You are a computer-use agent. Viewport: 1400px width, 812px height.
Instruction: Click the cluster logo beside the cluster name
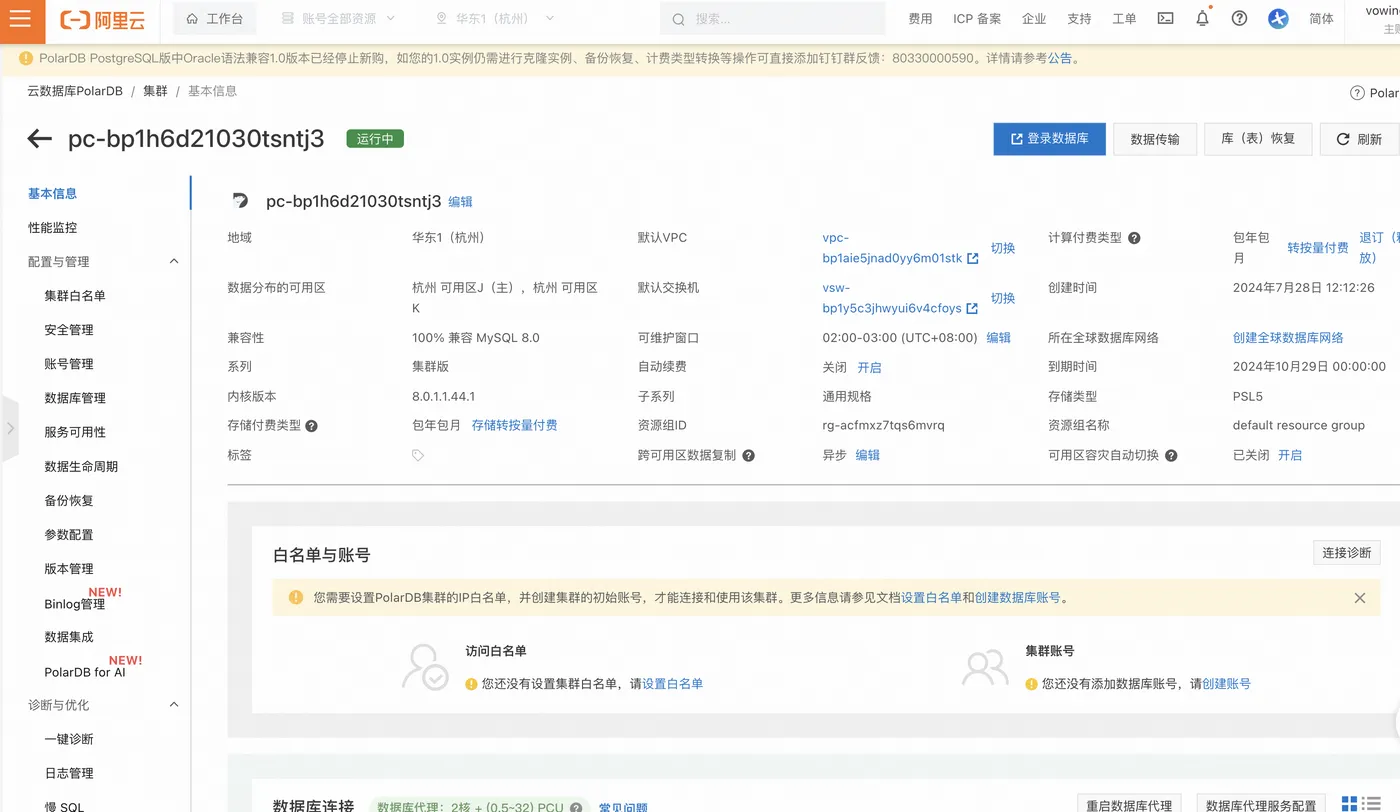[239, 201]
